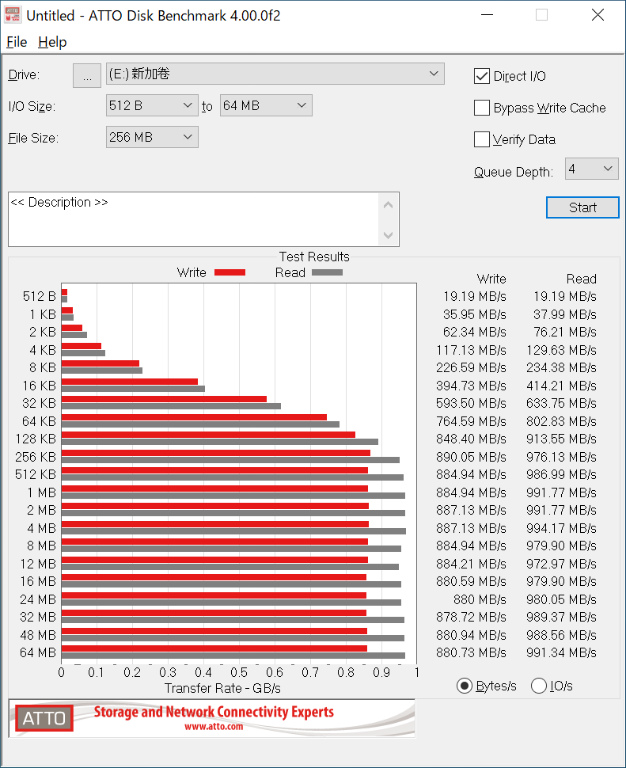Click the gray Read legend swatch
This screenshot has height=768, width=626.
(327, 273)
